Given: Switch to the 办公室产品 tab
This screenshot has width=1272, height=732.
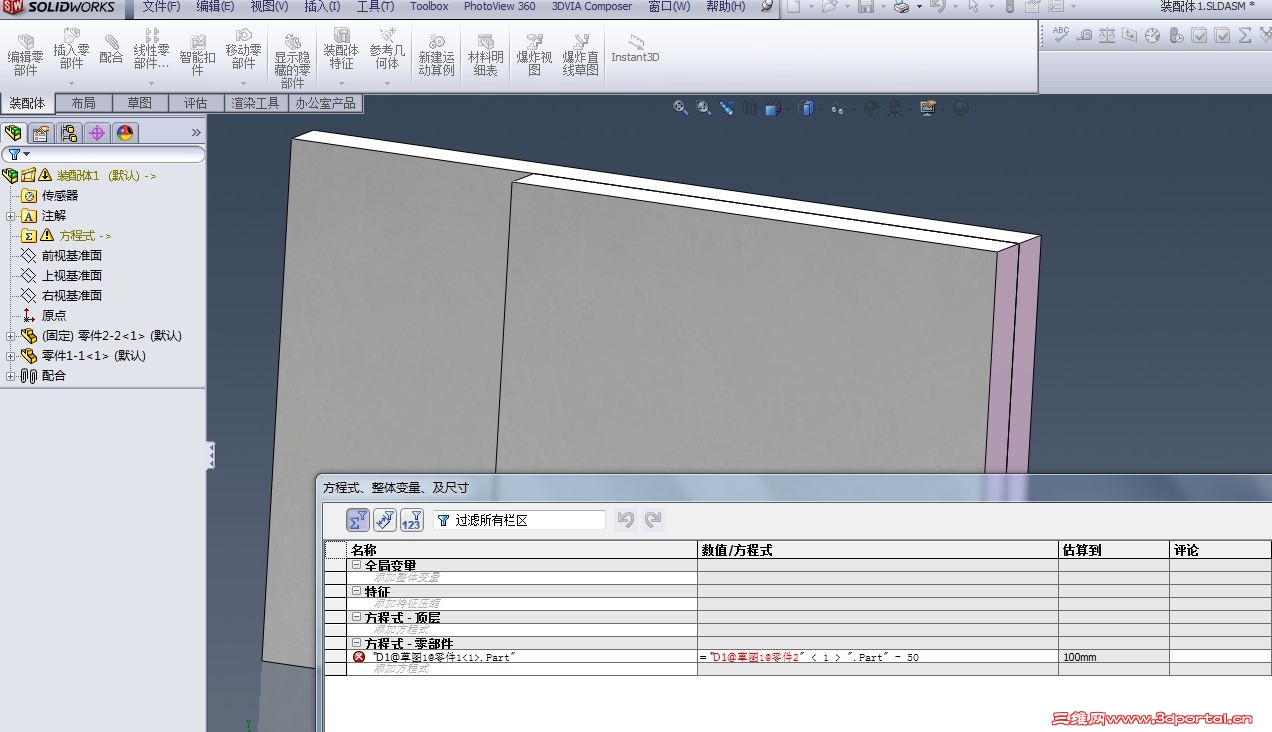Looking at the screenshot, I should [325, 103].
